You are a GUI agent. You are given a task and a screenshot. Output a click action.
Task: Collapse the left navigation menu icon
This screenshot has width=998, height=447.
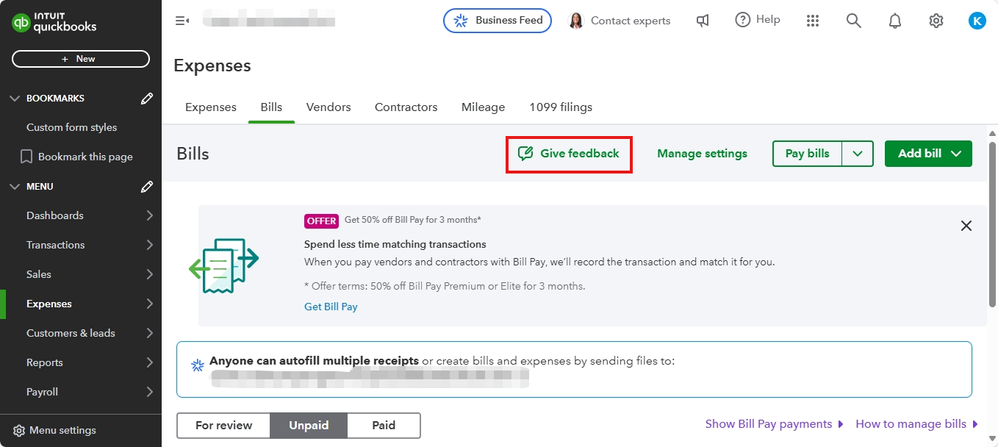tap(182, 20)
